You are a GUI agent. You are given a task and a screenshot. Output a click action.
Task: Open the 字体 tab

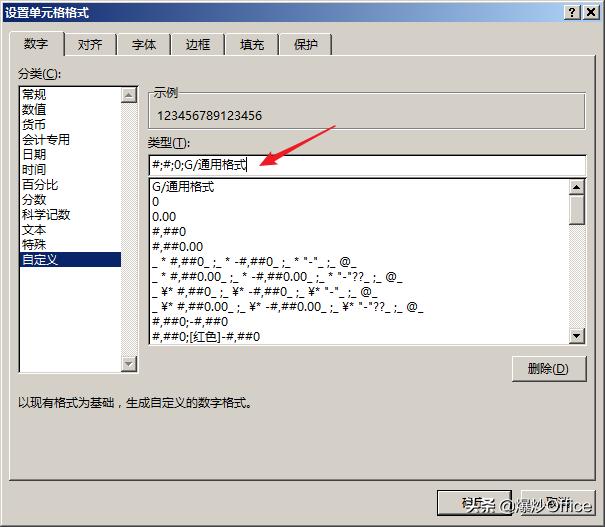(x=144, y=45)
